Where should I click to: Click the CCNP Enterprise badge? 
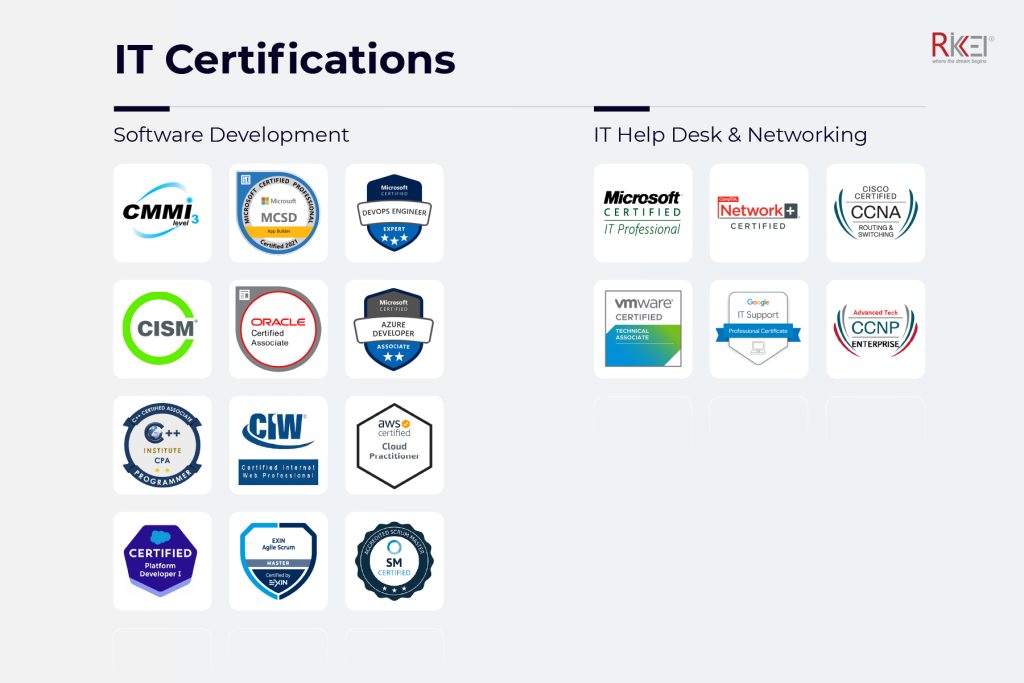click(876, 329)
